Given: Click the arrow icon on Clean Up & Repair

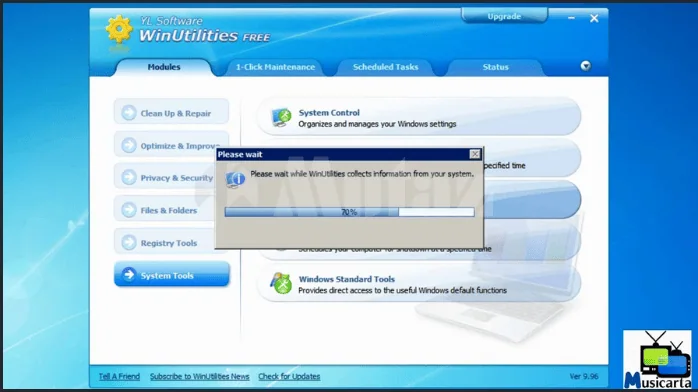Looking at the screenshot, I should click(x=129, y=113).
